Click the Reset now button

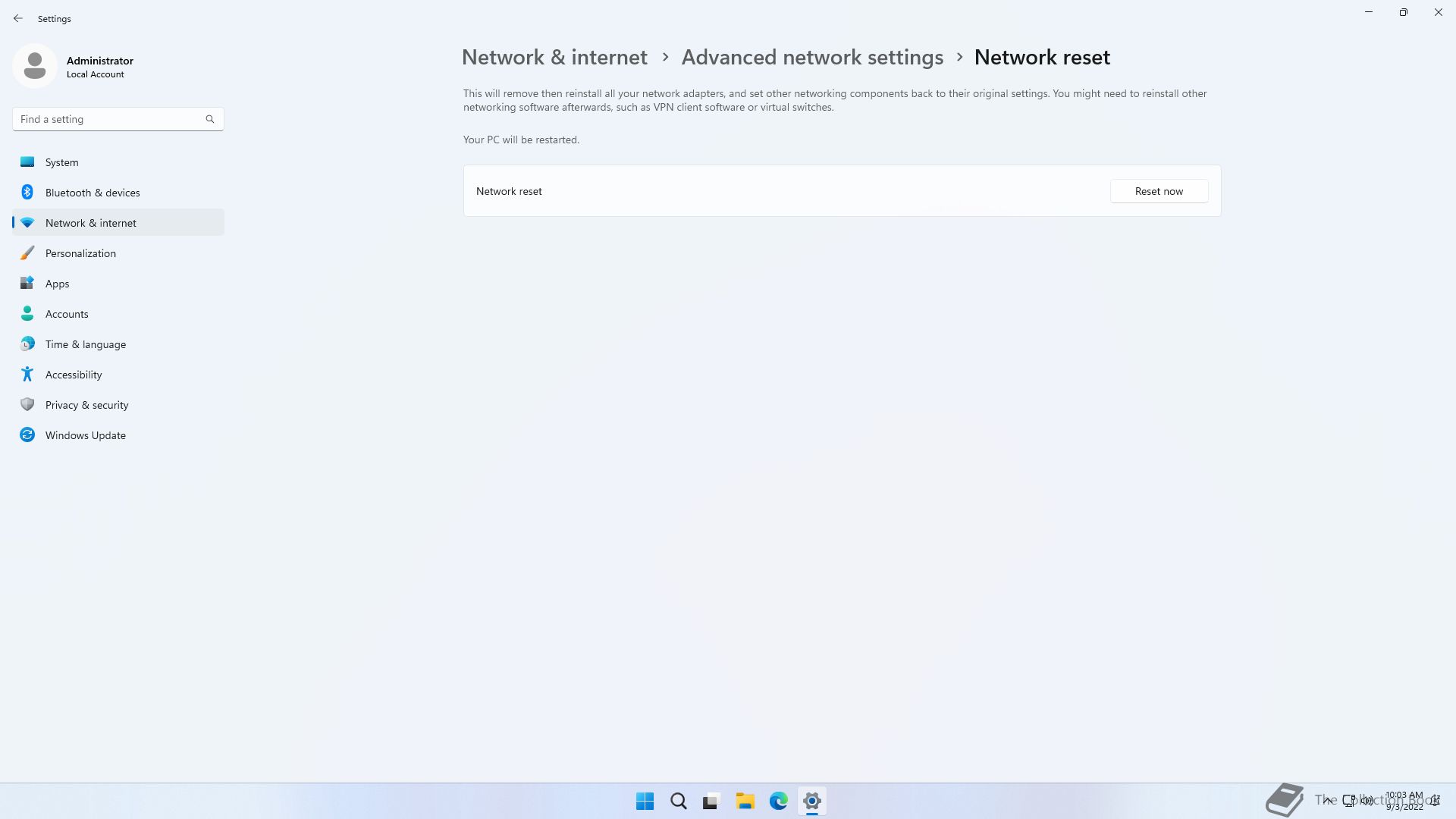click(x=1159, y=191)
